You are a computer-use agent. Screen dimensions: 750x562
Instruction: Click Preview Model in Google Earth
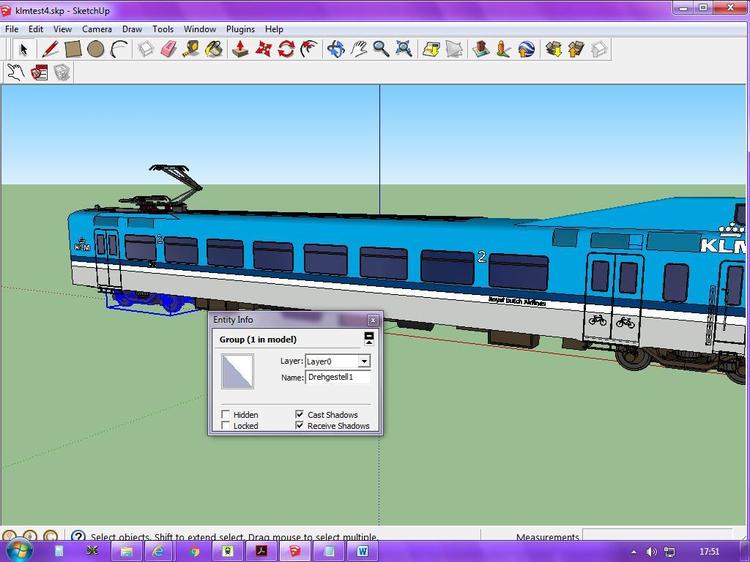(x=526, y=49)
